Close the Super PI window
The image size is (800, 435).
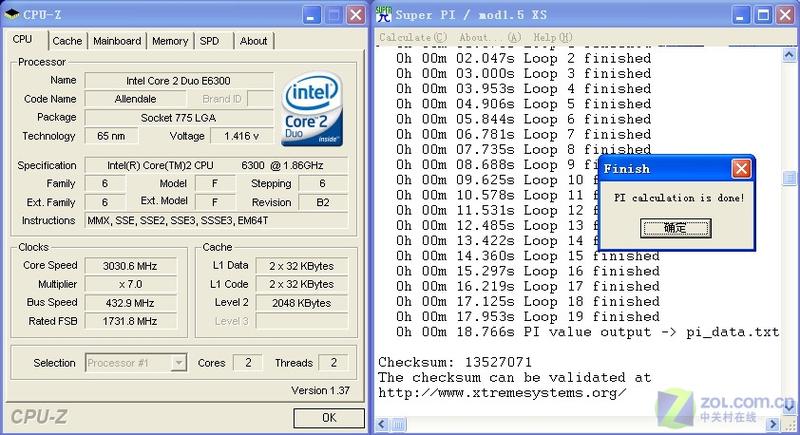tap(785, 15)
